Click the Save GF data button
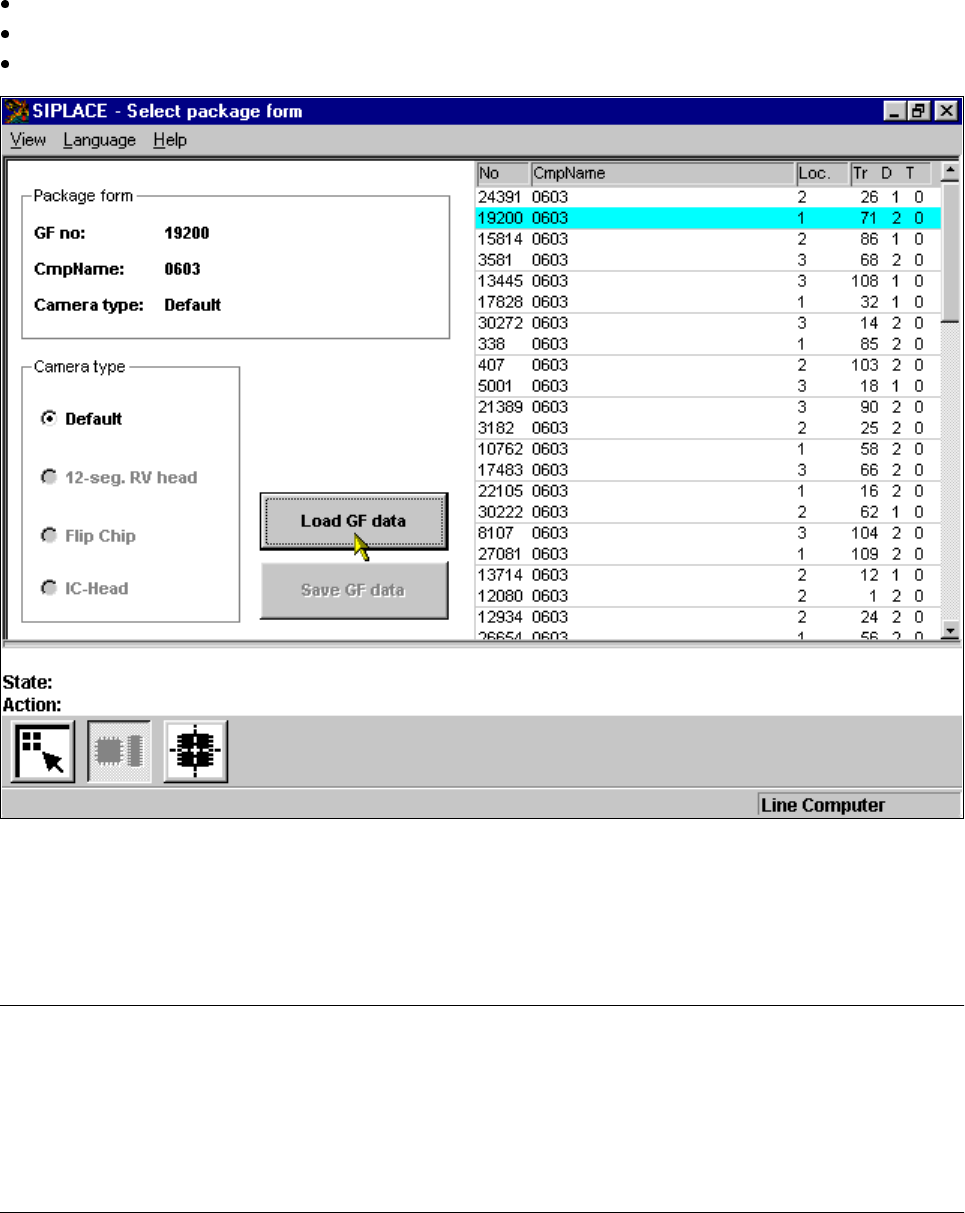This screenshot has height=1213, width=965. 353,590
